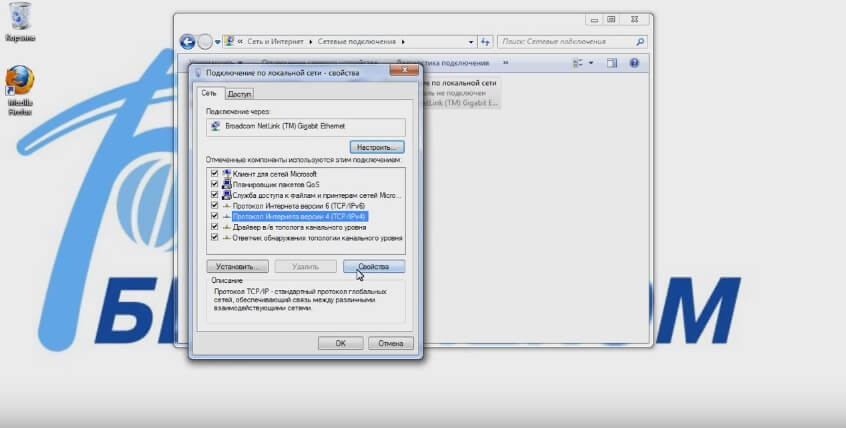The height and width of the screenshot is (428, 846).
Task: Click the 'Отмена' button
Action: 391,343
